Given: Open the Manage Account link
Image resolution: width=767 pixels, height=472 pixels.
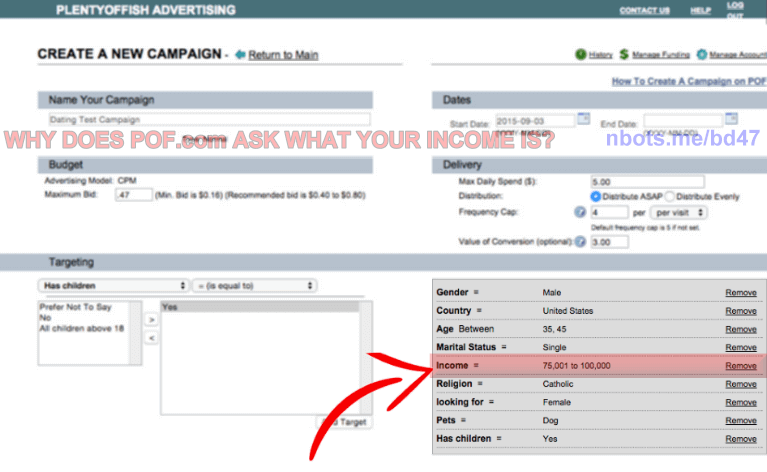Looking at the screenshot, I should [x=738, y=55].
